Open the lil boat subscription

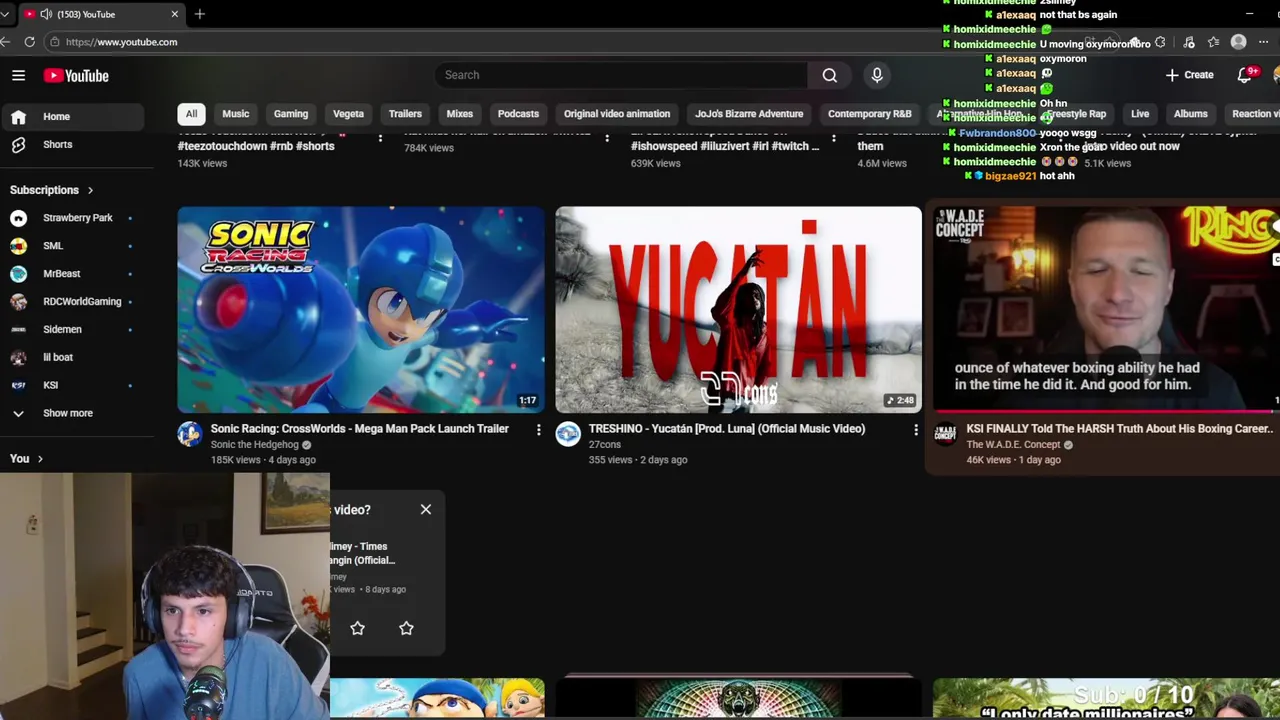pos(72,358)
